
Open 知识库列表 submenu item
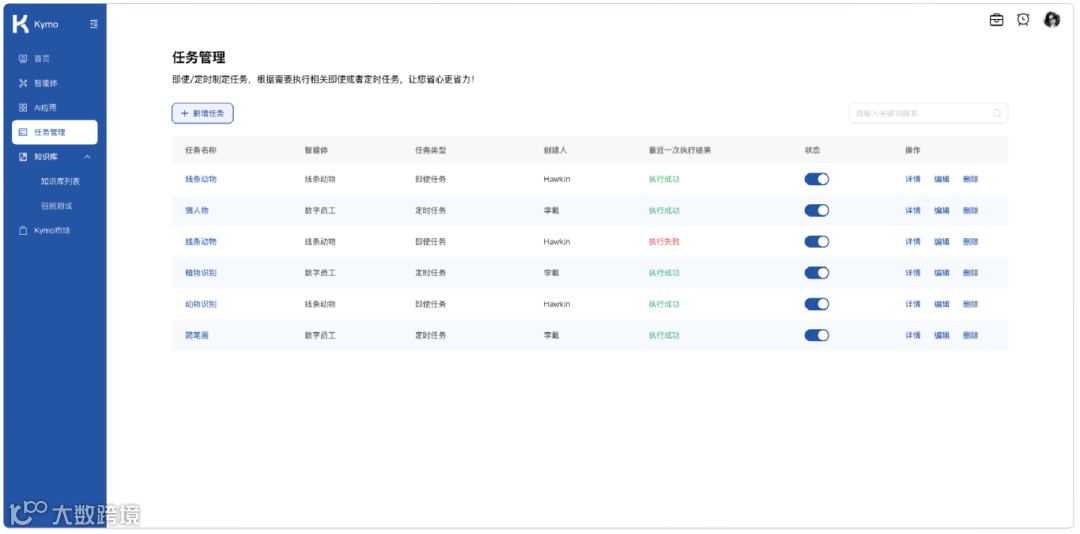tap(60, 181)
